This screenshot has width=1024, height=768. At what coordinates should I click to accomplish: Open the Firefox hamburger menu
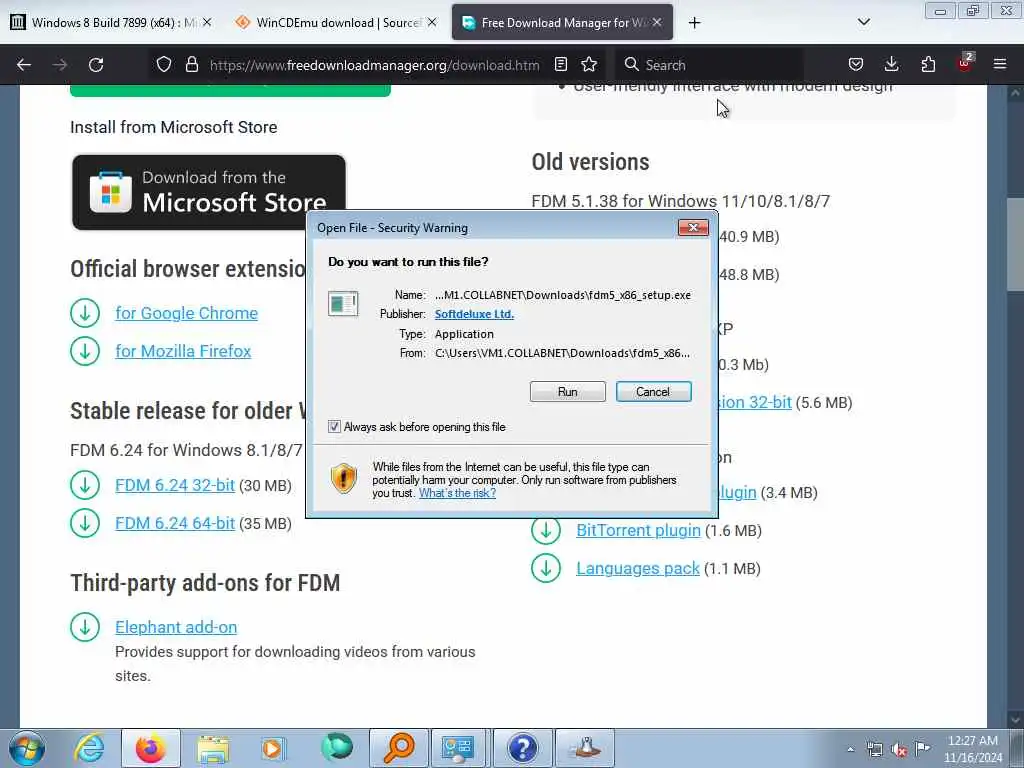coord(1000,65)
